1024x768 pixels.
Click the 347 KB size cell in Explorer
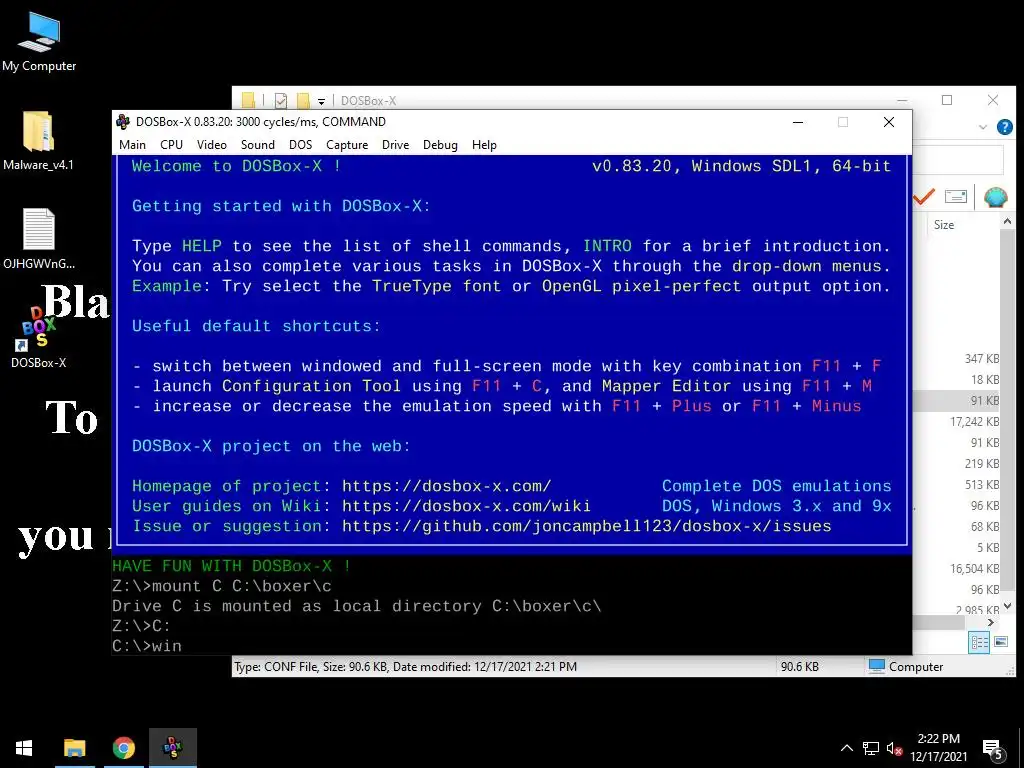point(982,359)
